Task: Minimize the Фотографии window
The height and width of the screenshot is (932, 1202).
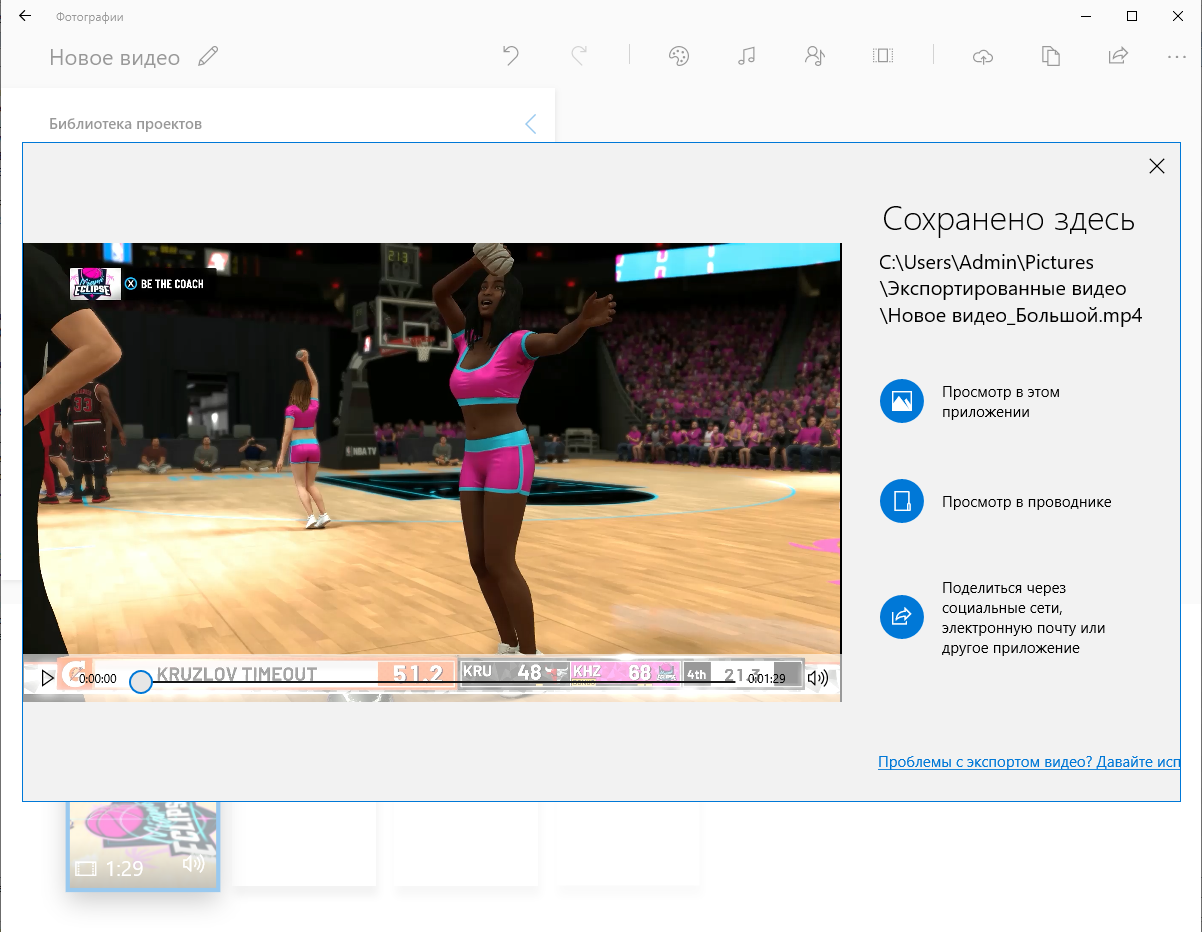Action: click(x=1086, y=16)
